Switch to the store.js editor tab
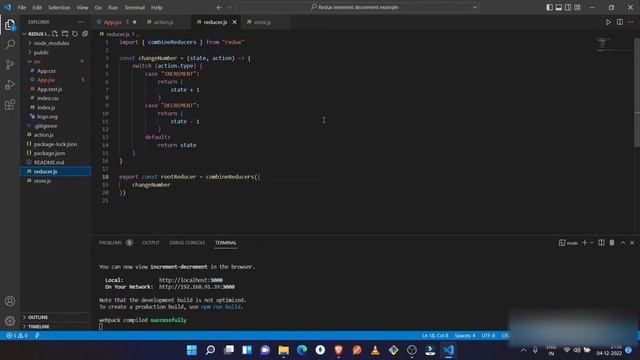The height and width of the screenshot is (360, 640). [x=262, y=22]
